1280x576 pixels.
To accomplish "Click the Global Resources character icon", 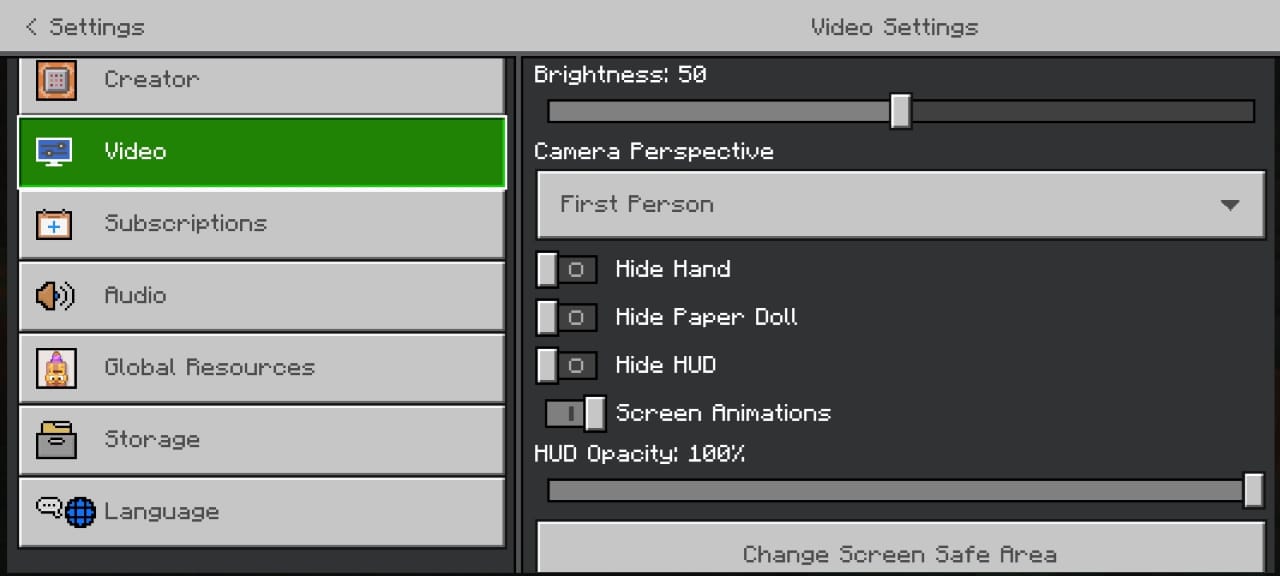I will tap(55, 368).
